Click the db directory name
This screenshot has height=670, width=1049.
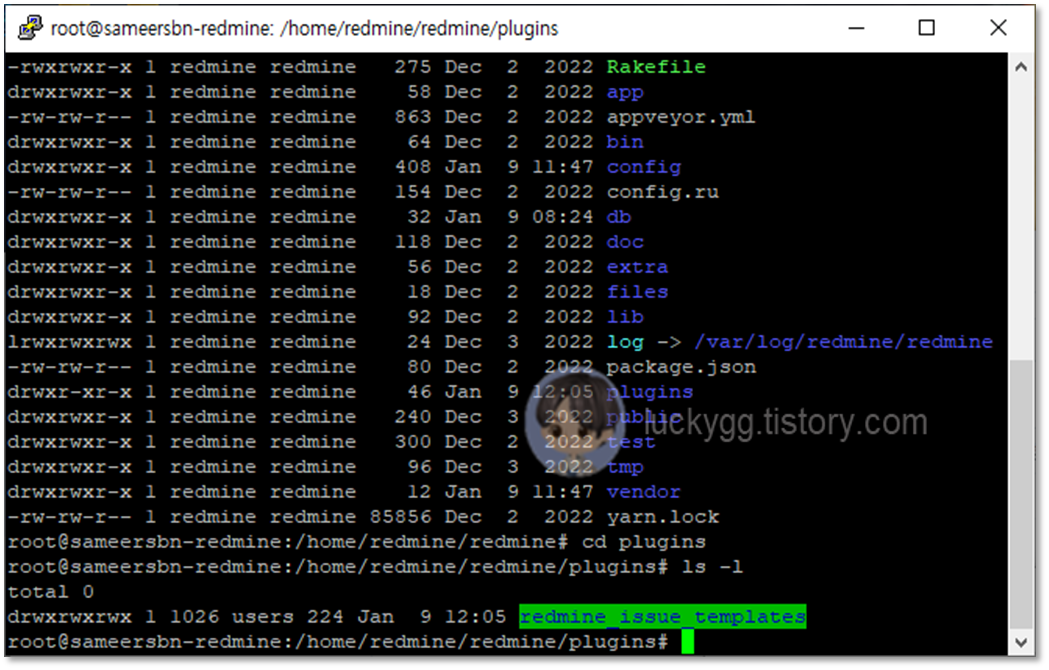(619, 217)
